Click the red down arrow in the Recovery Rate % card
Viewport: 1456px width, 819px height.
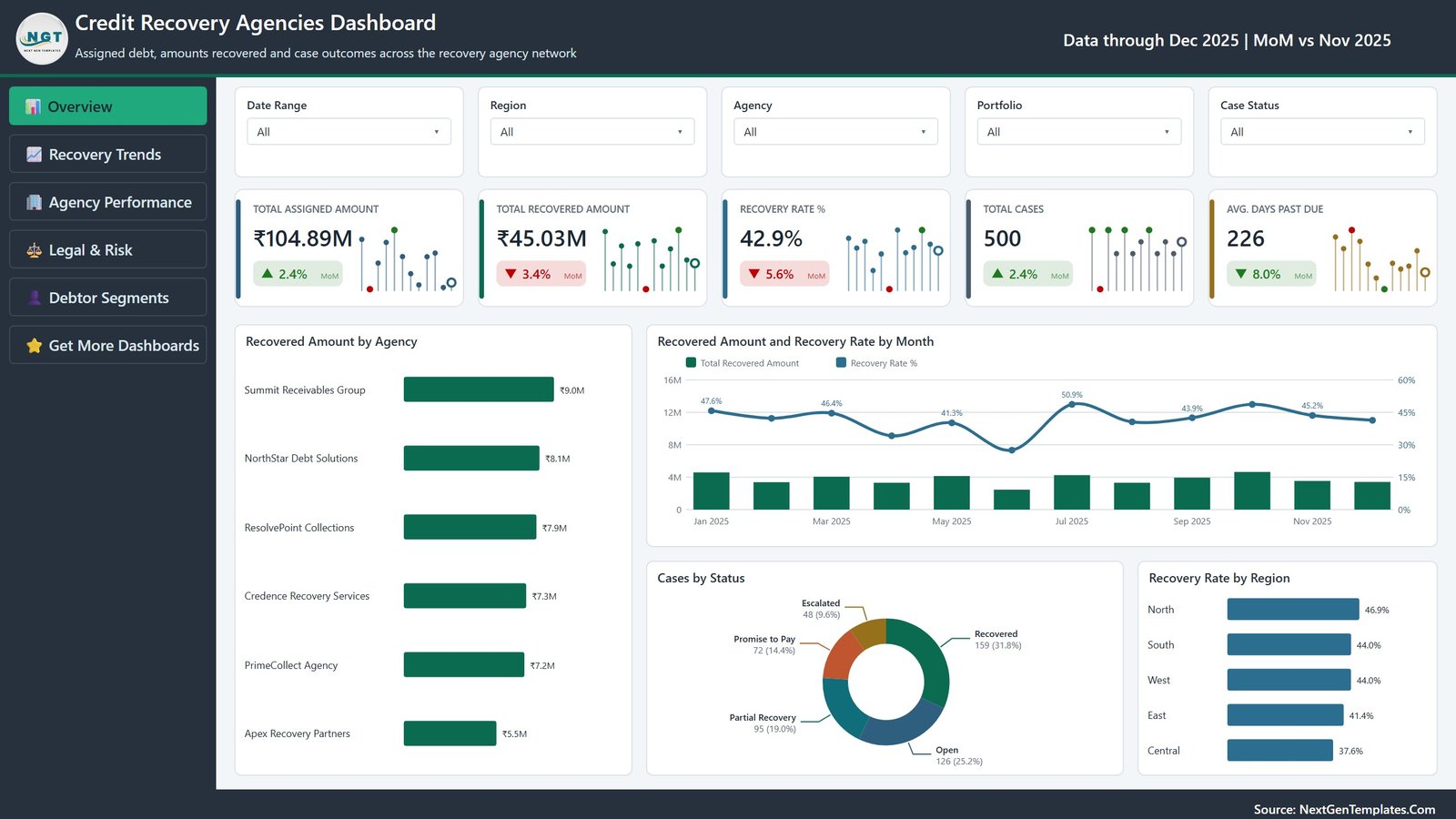point(754,274)
